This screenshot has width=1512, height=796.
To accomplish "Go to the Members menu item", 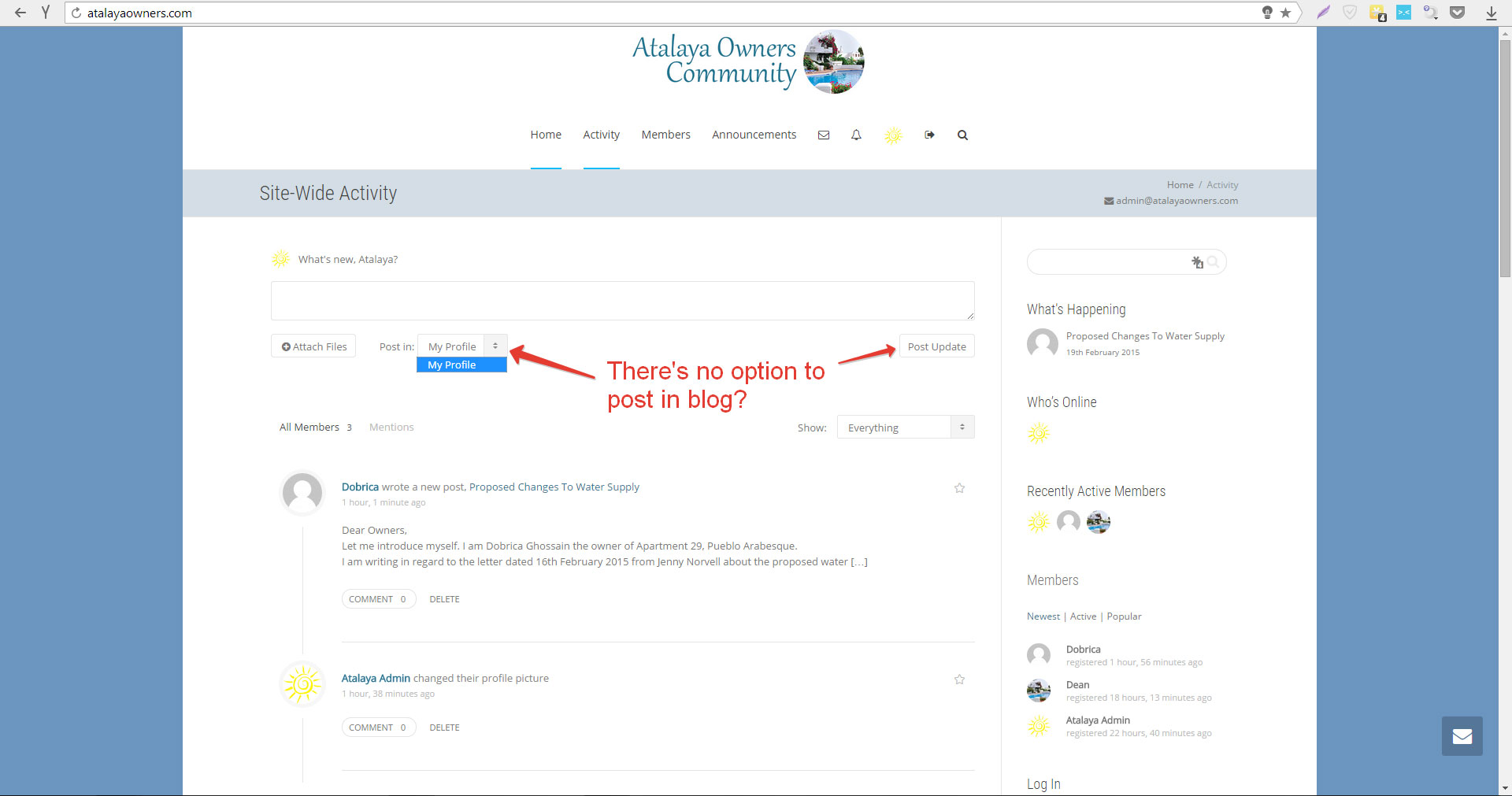I will (x=665, y=135).
